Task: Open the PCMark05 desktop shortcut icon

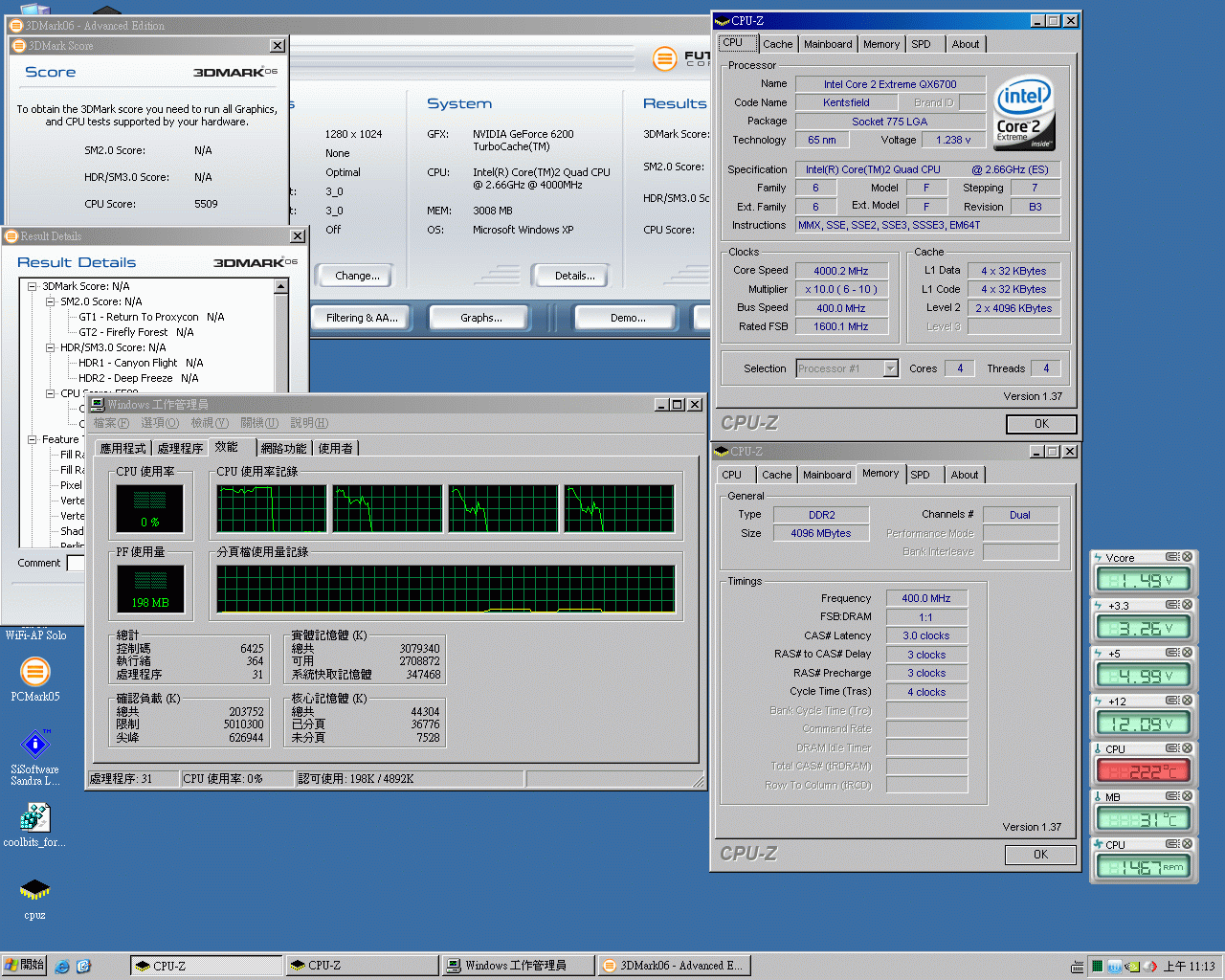Action: point(35,672)
